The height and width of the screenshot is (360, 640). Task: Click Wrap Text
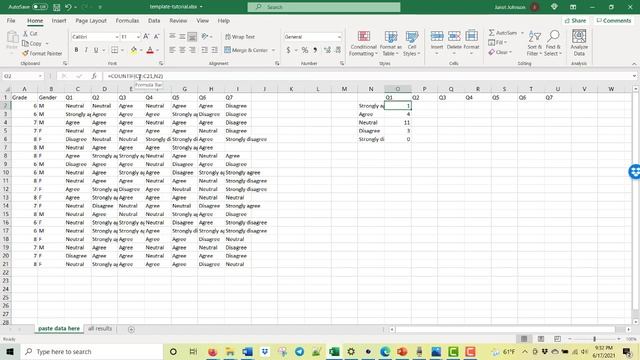[x=240, y=37]
